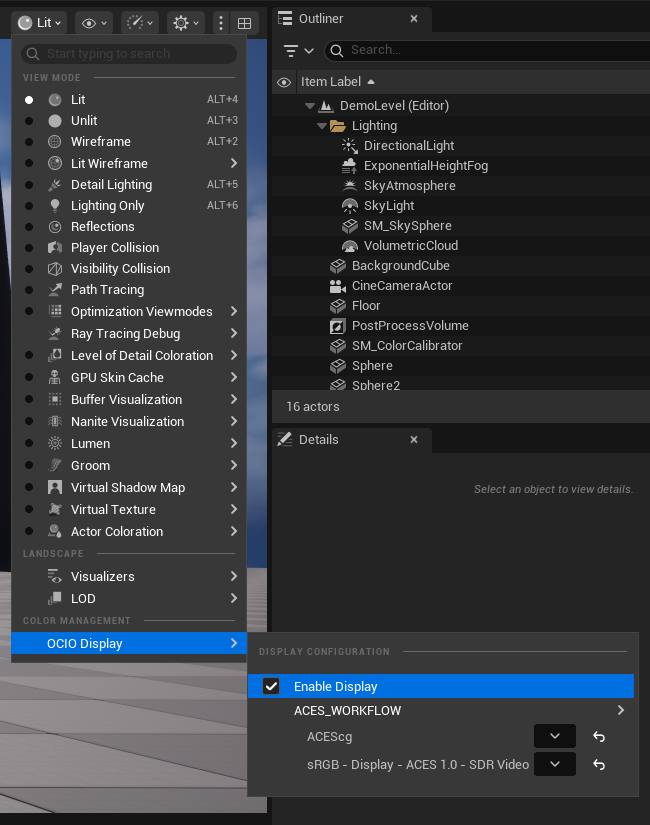This screenshot has width=650, height=825.
Task: Select the Unlit view mode radio
Action: tap(29, 120)
